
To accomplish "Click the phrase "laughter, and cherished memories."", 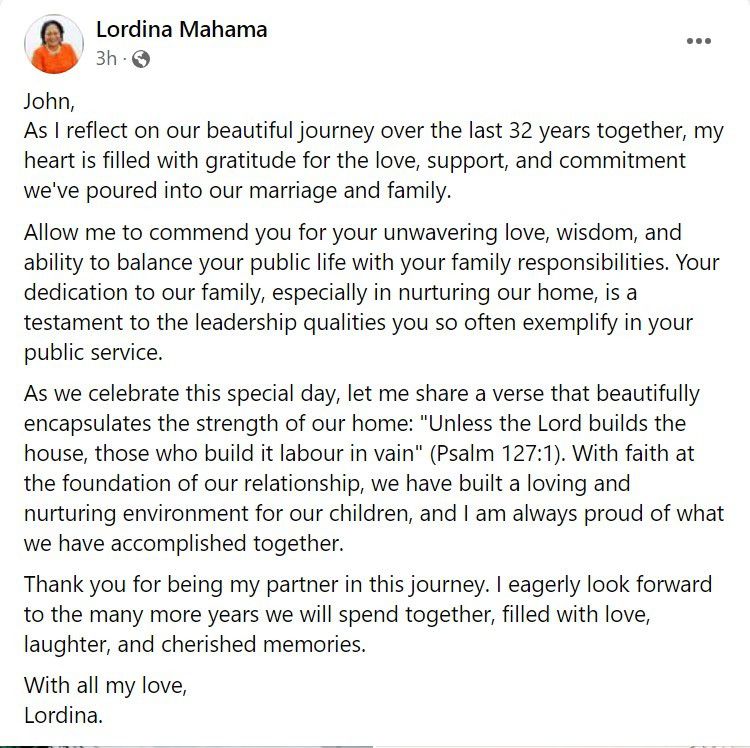I will pyautogui.click(x=194, y=644).
